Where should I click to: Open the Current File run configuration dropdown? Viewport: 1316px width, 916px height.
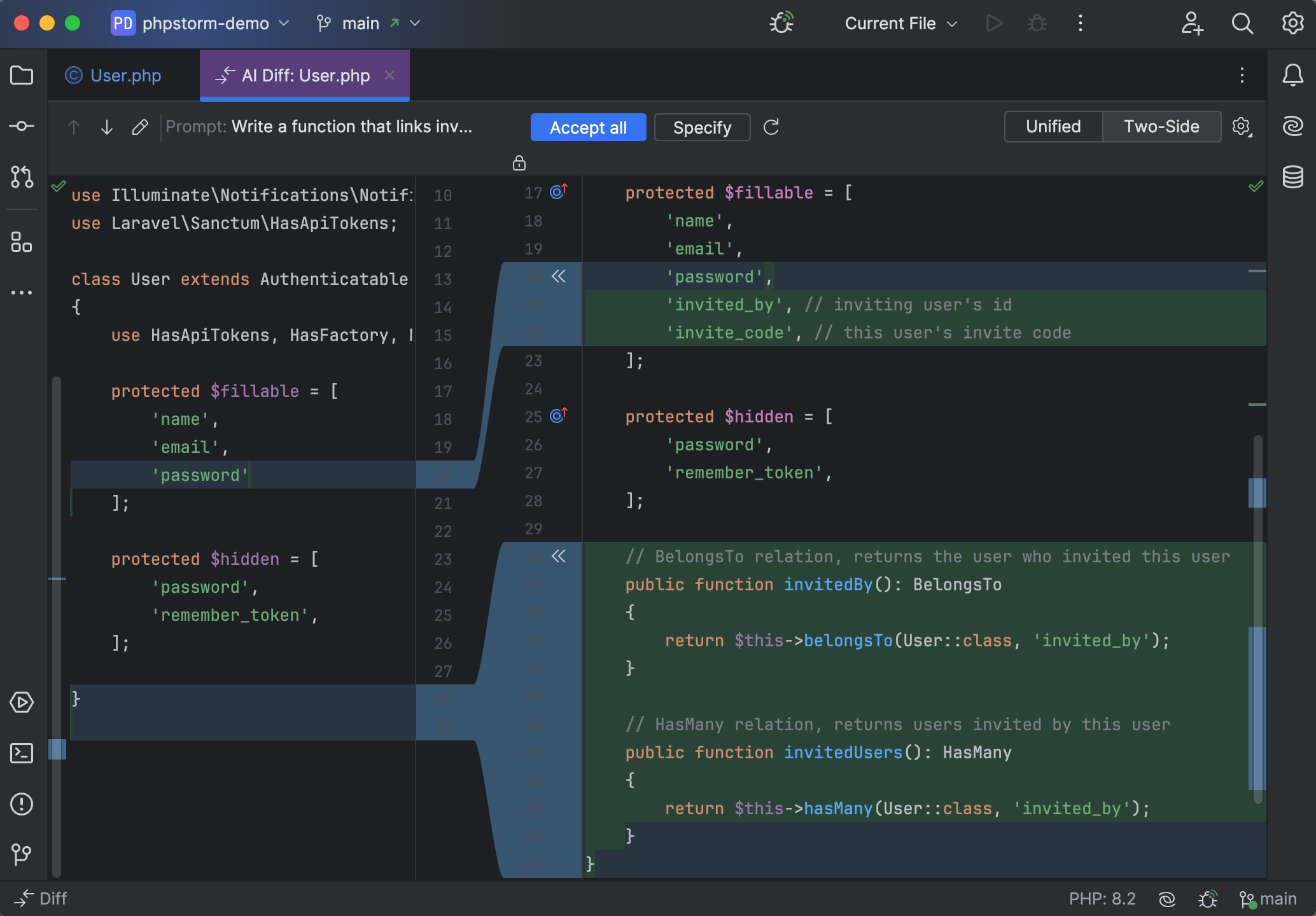coord(900,24)
